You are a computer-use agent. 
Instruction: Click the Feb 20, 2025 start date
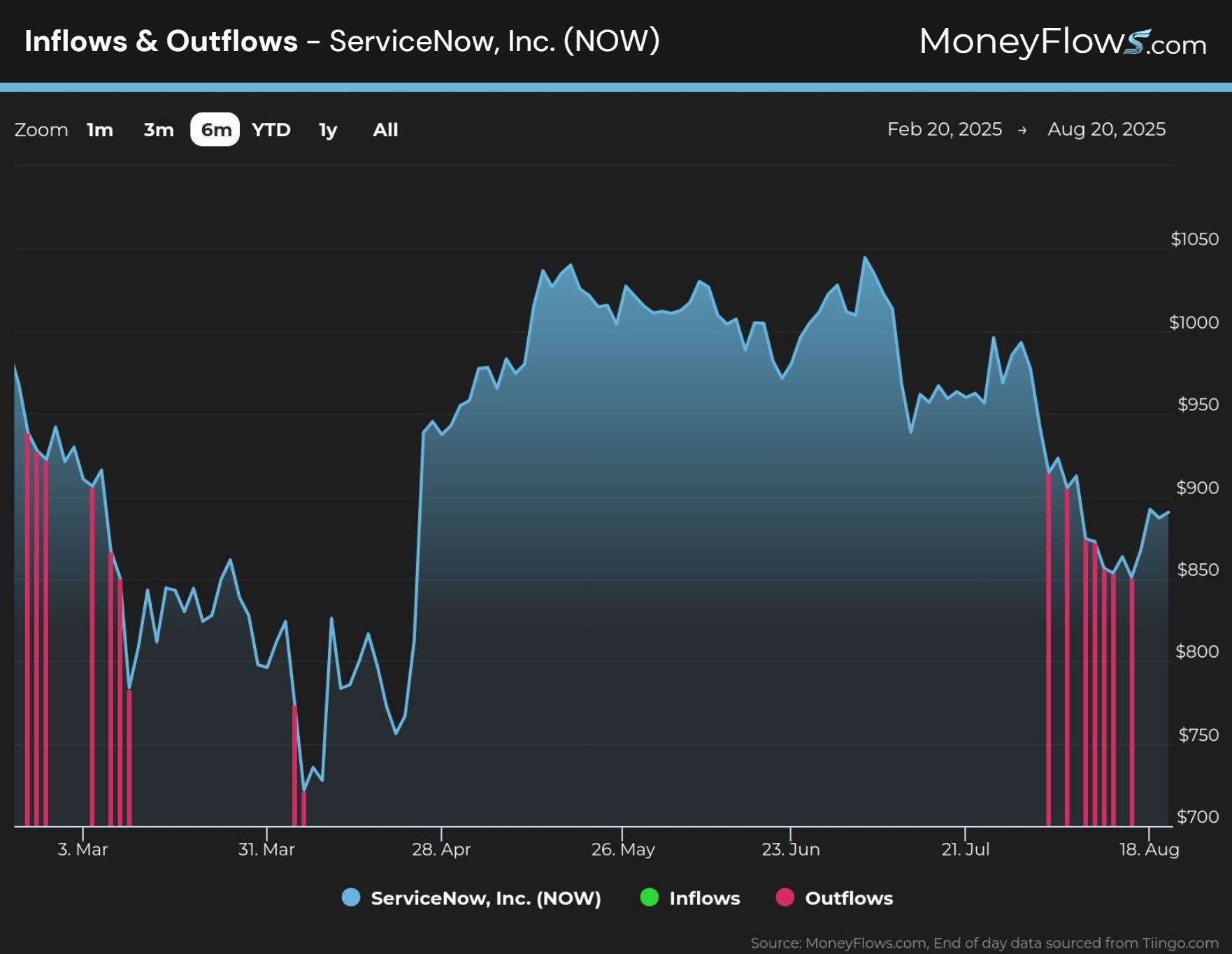945,129
